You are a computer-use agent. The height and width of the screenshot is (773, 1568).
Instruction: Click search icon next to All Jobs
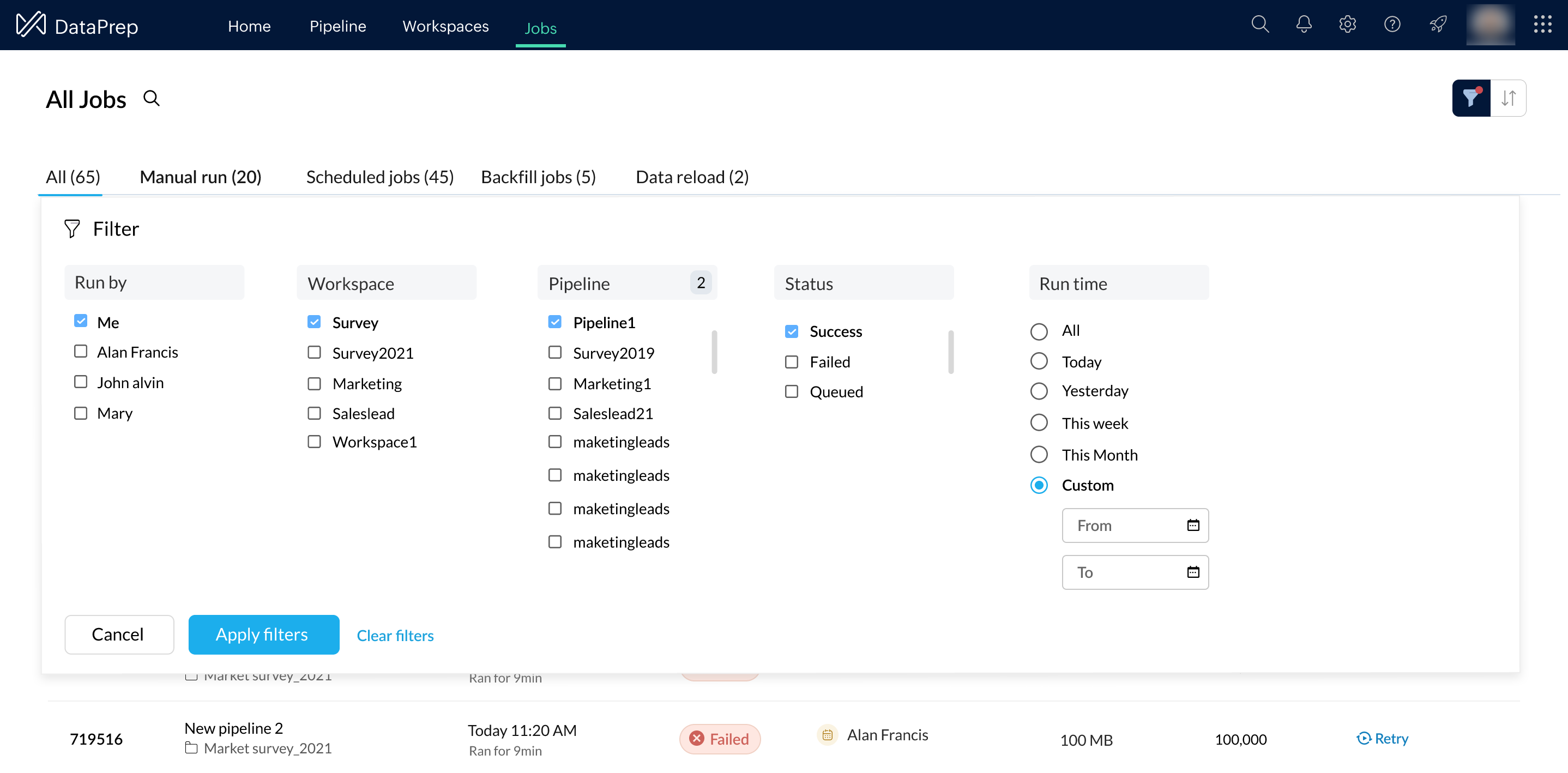coord(152,98)
